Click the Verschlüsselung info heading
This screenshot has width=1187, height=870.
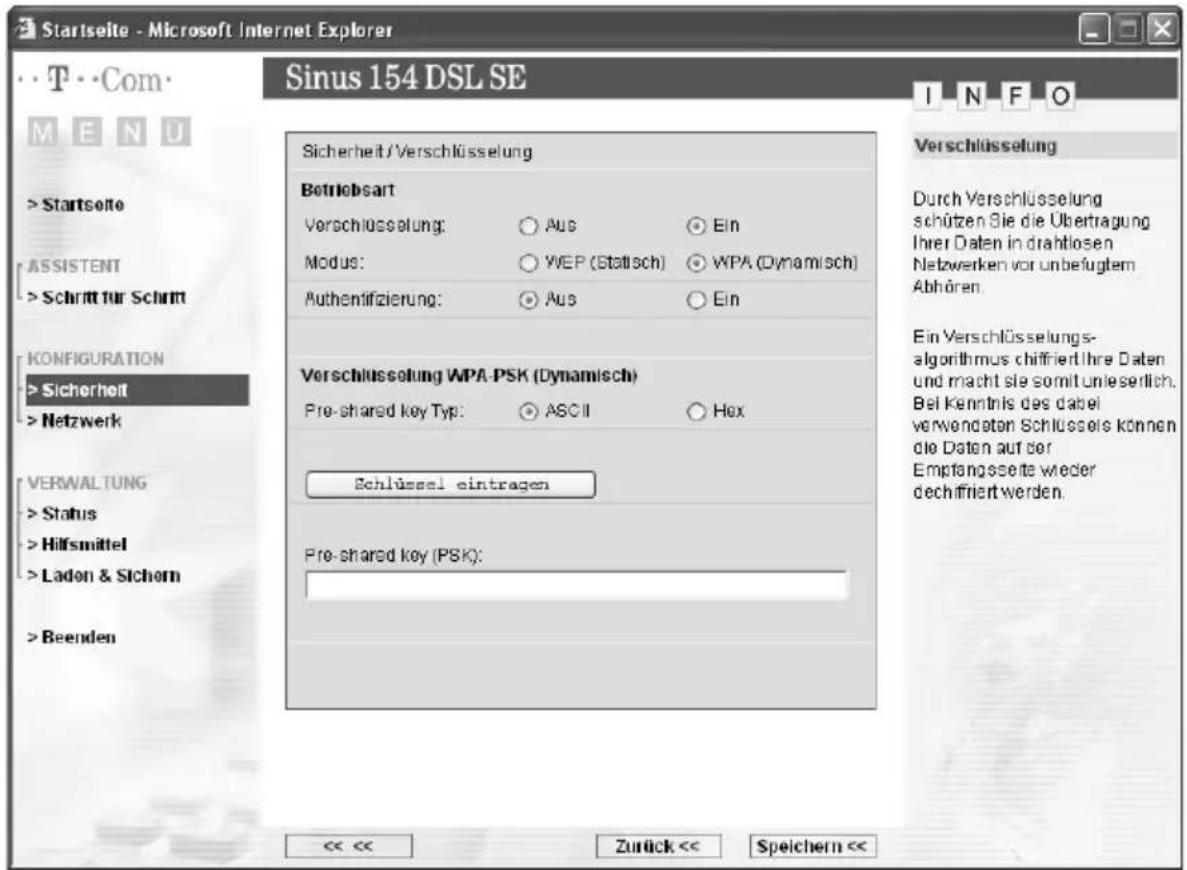pyautogui.click(x=985, y=145)
